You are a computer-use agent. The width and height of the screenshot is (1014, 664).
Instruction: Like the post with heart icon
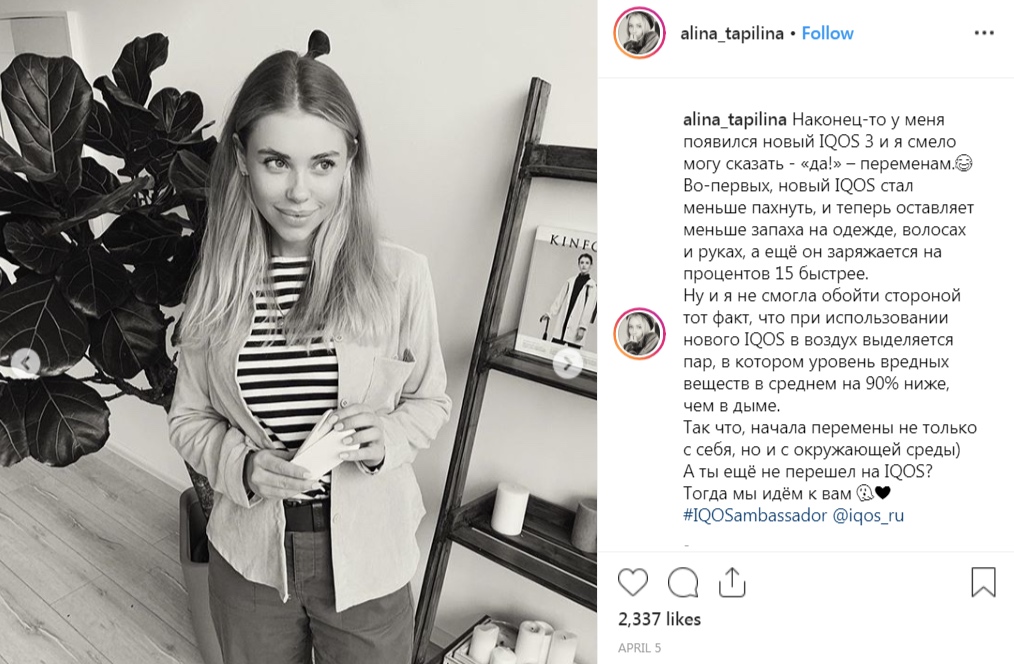click(x=632, y=582)
